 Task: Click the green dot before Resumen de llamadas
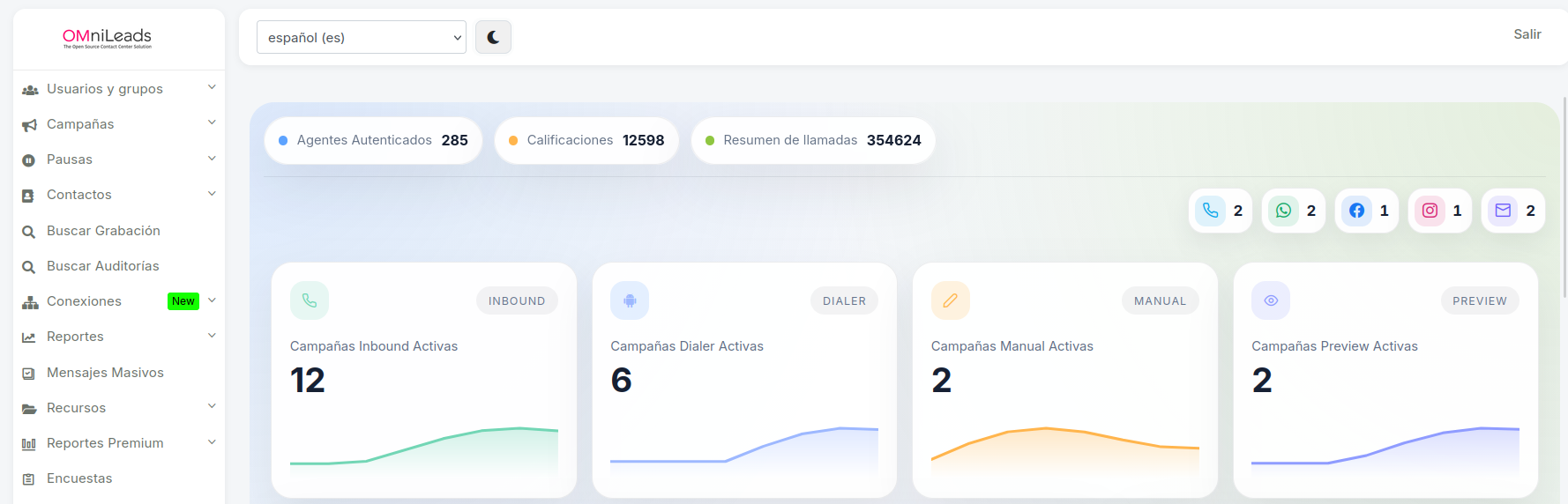[710, 140]
